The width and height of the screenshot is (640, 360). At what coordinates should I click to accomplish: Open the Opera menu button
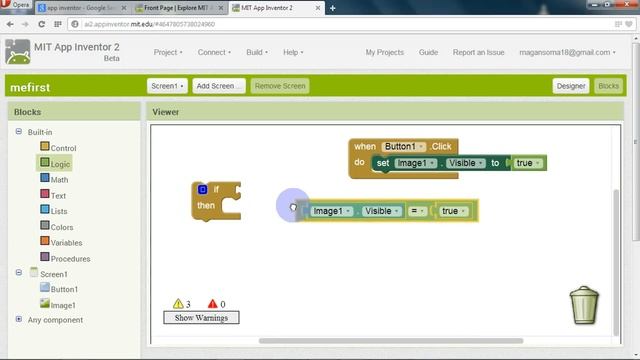16,5
